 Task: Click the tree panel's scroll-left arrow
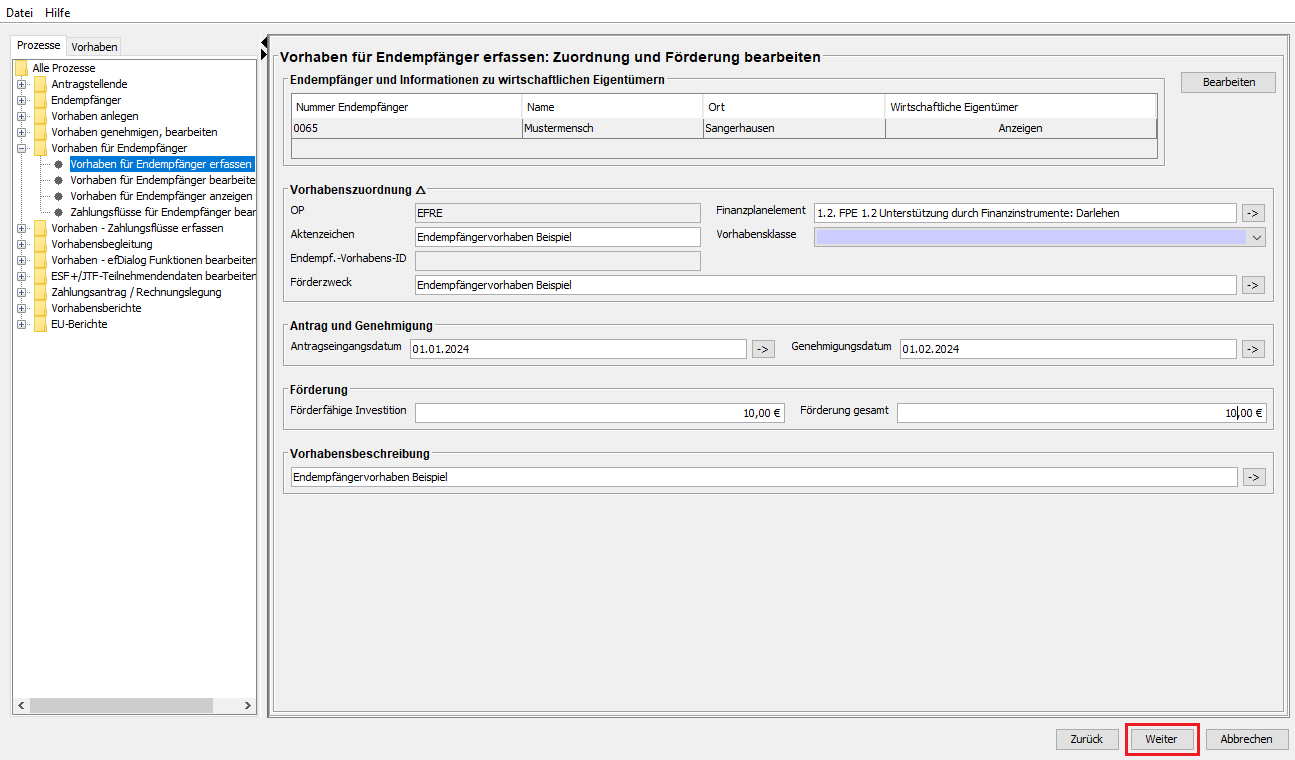[x=22, y=706]
